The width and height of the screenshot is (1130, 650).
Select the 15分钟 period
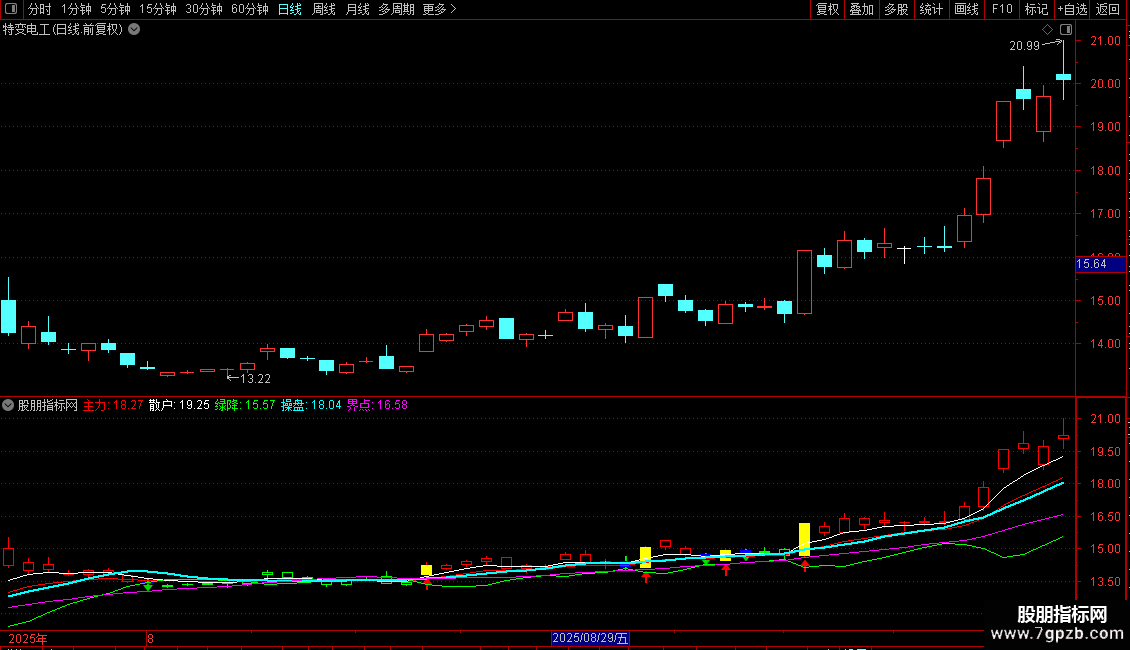[x=158, y=9]
